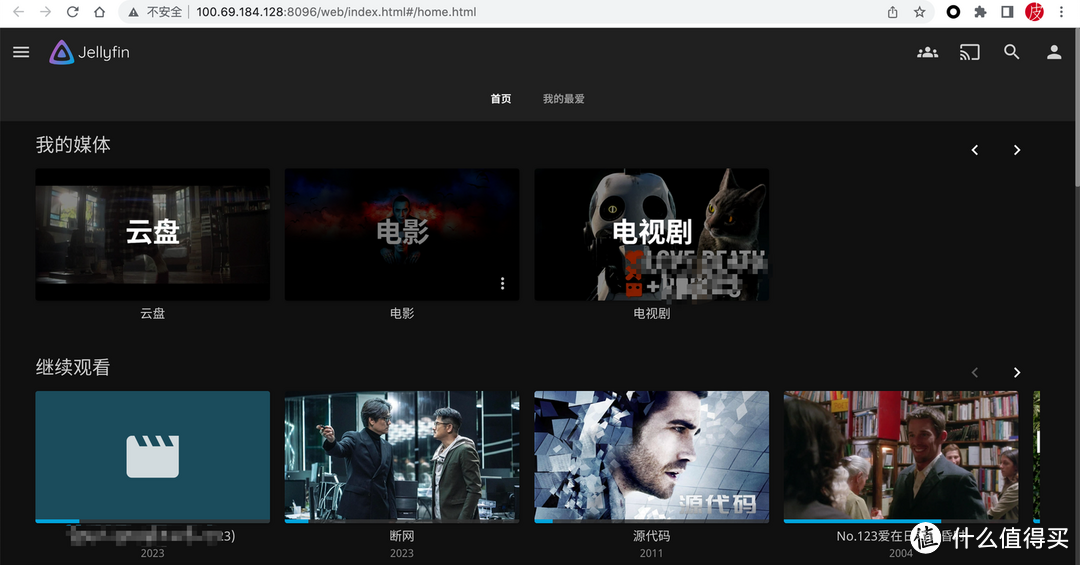Image resolution: width=1080 pixels, height=565 pixels.
Task: Go back in browser history
Action: pyautogui.click(x=19, y=12)
